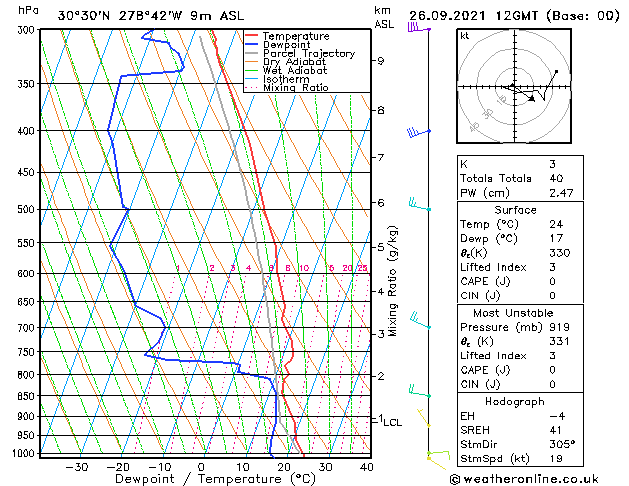The height and width of the screenshot is (486, 629).
Task: Click the square endpoint marker in hodograph
Action: (x=556, y=71)
